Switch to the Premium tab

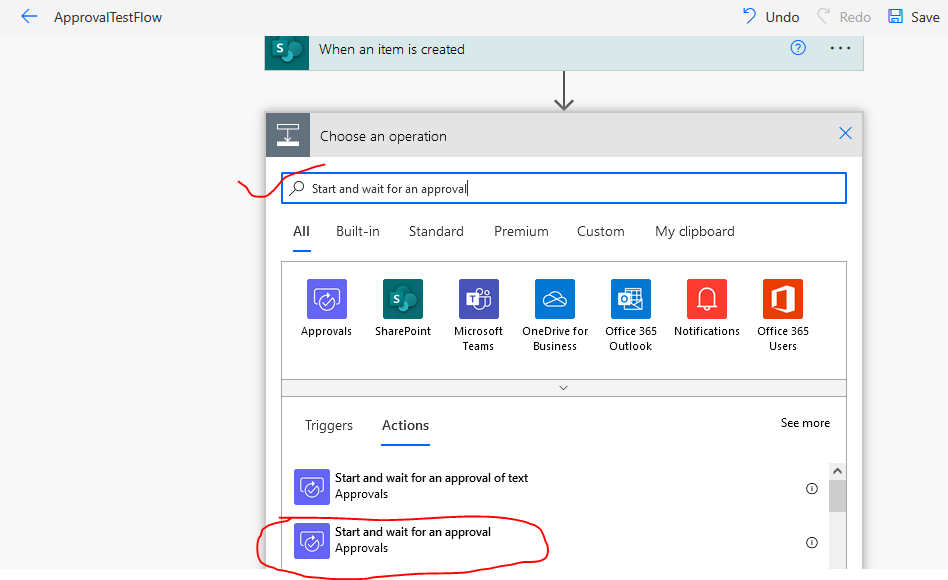click(x=521, y=231)
